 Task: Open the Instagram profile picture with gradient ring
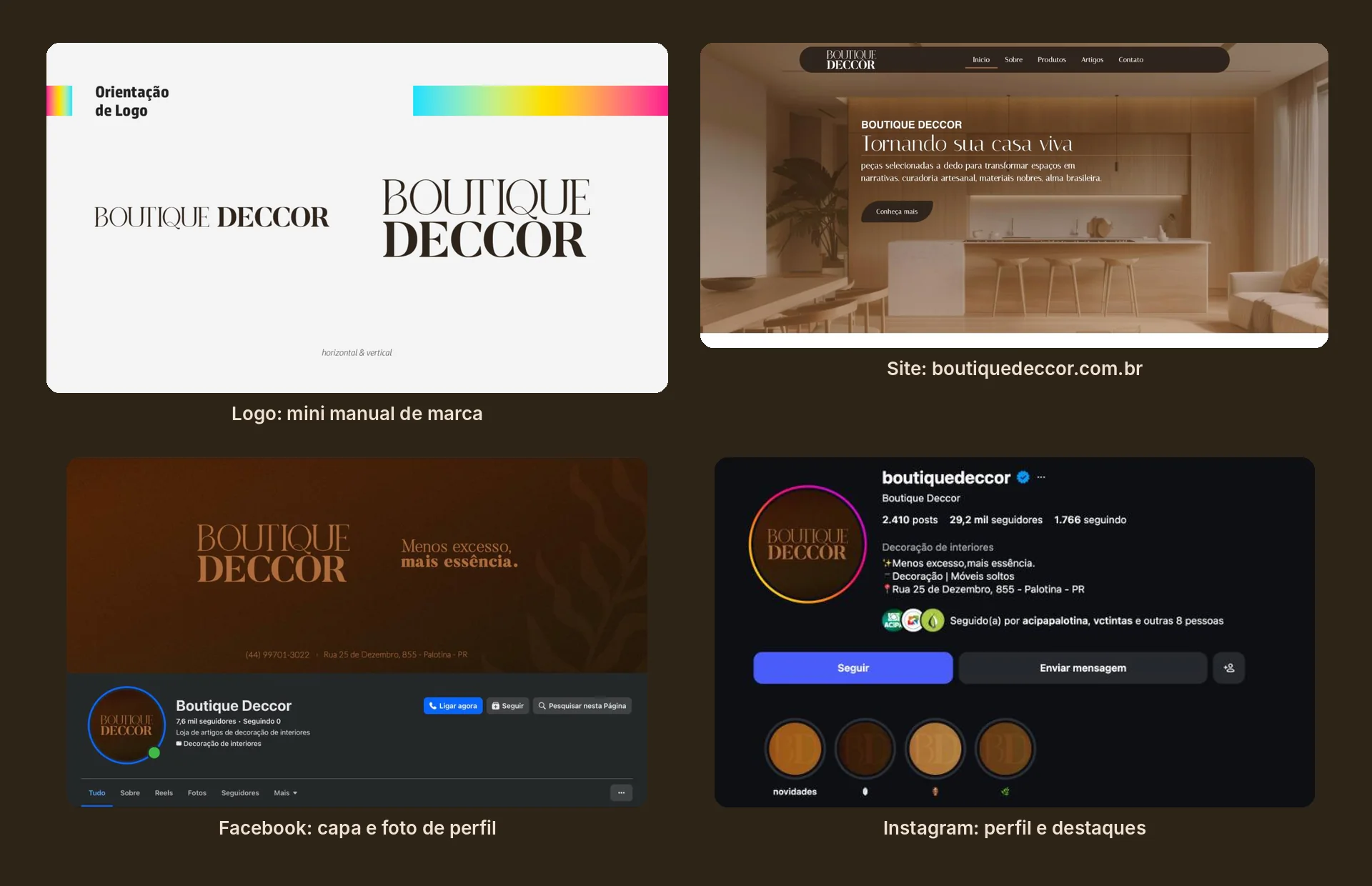[807, 544]
